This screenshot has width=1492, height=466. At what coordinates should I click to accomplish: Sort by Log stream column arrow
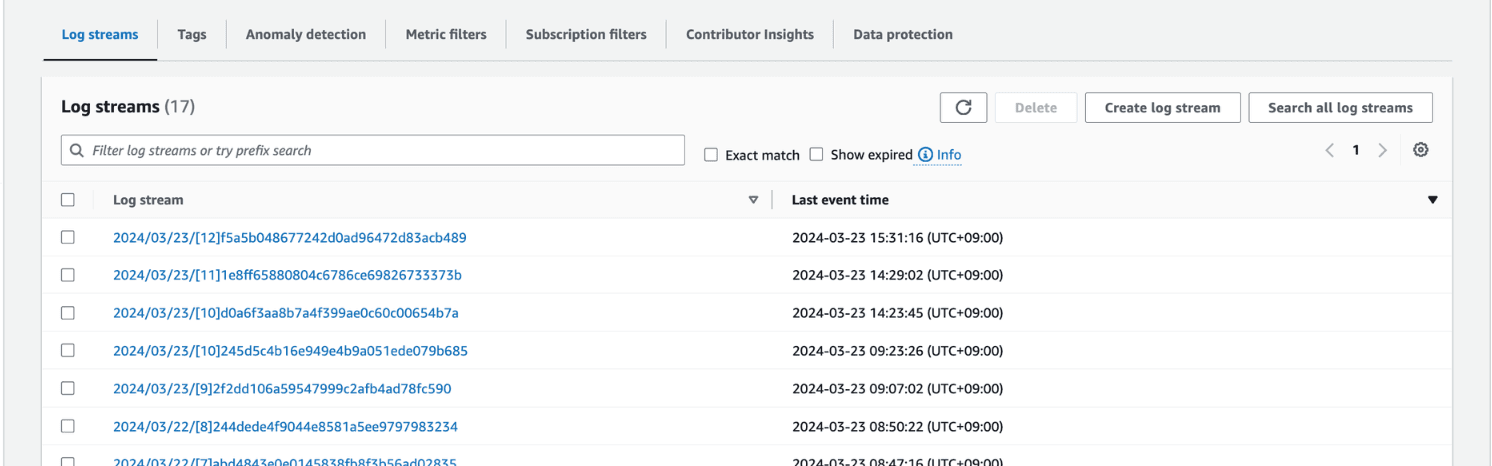(x=754, y=200)
